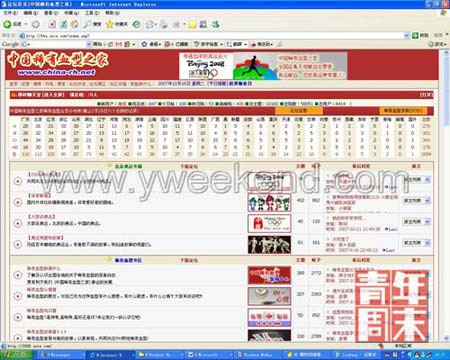Click the green Windows Start button
The width and height of the screenshot is (450, 360).
17,355
